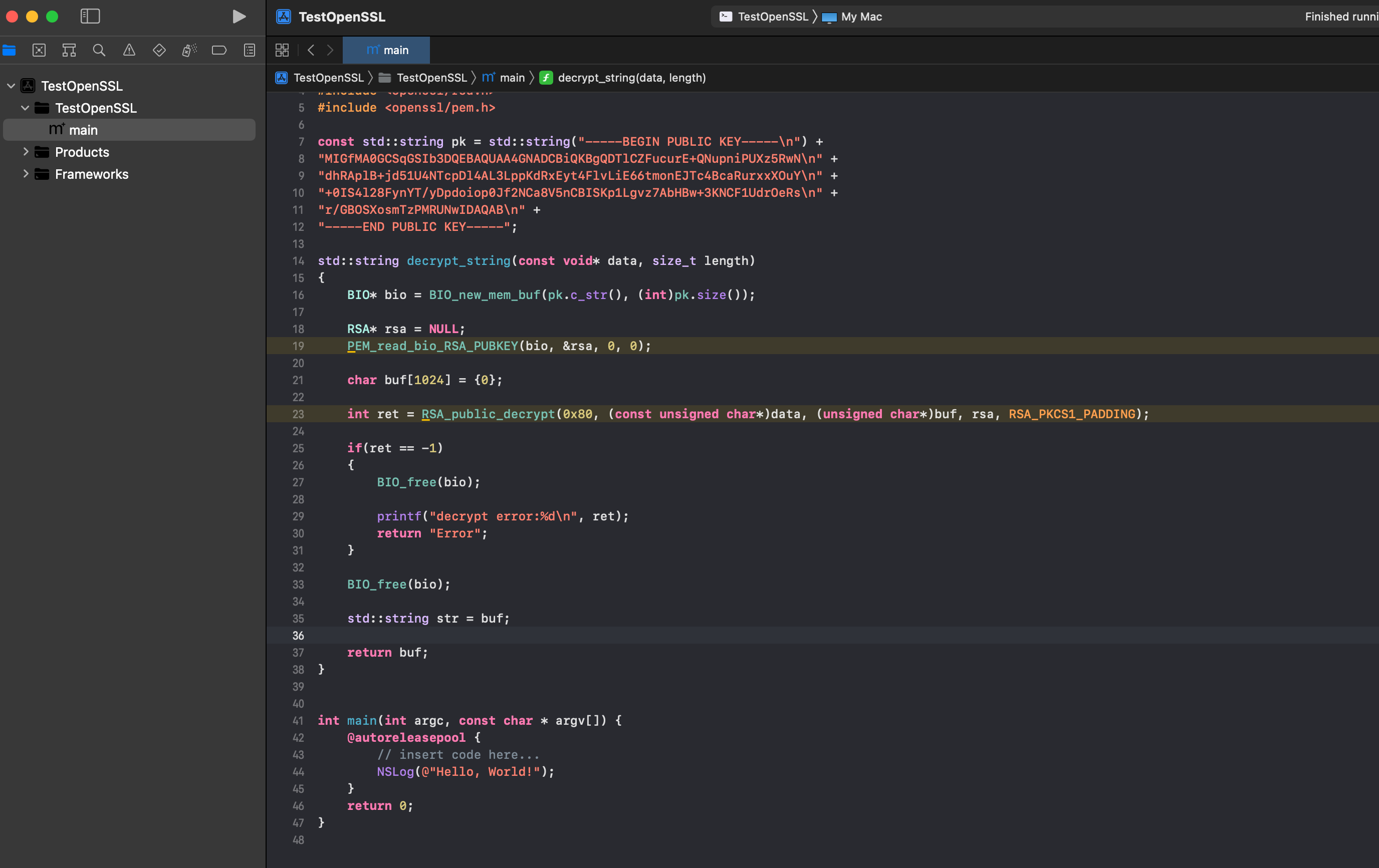Click PEM_read_bio_RSA_PUBKEY function call
Image resolution: width=1379 pixels, height=868 pixels.
[432, 346]
